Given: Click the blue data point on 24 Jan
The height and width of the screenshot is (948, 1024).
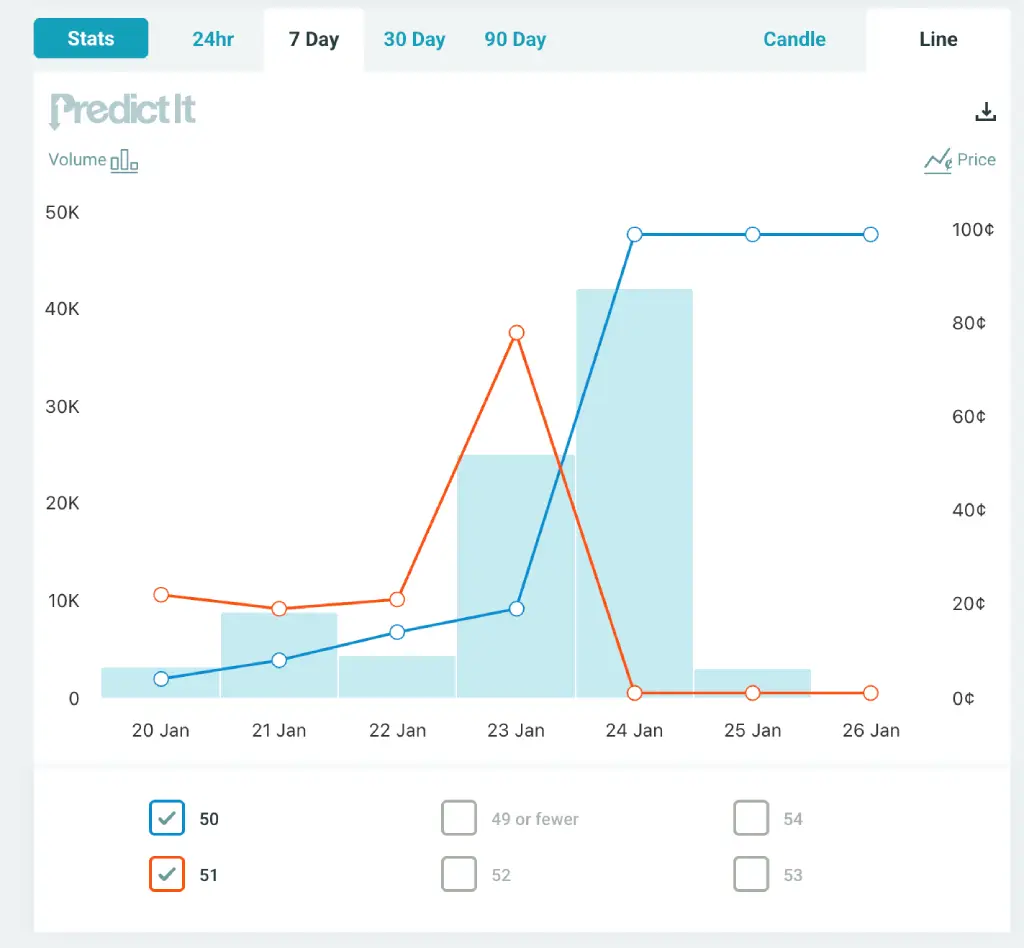Looking at the screenshot, I should [x=634, y=234].
